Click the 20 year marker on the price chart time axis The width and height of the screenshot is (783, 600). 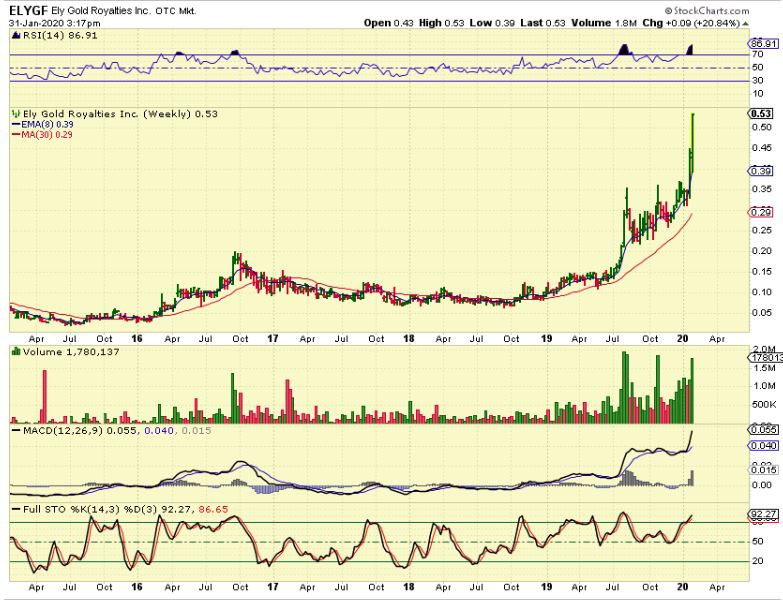683,338
